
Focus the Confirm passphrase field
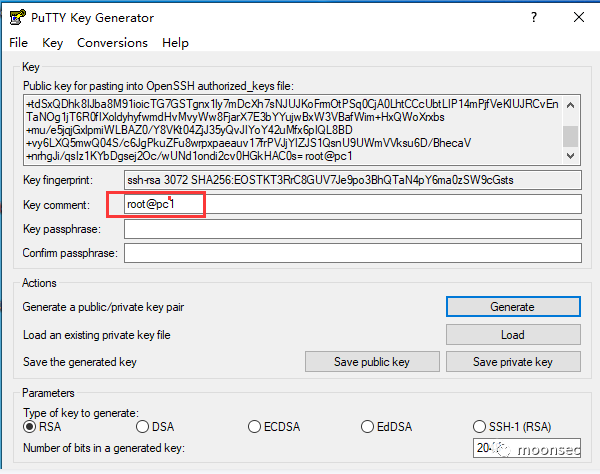pyautogui.click(x=352, y=253)
